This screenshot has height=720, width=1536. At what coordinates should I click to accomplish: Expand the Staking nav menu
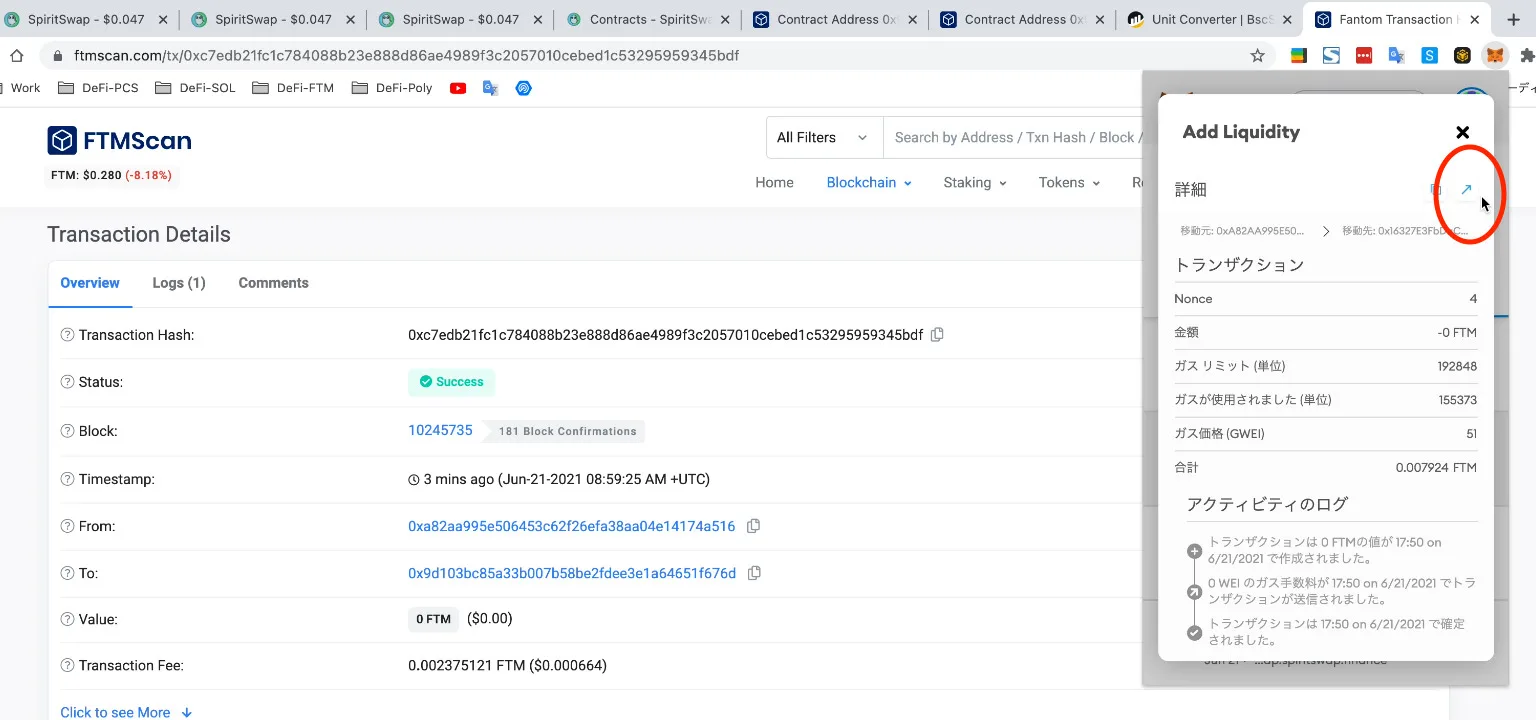pos(975,183)
